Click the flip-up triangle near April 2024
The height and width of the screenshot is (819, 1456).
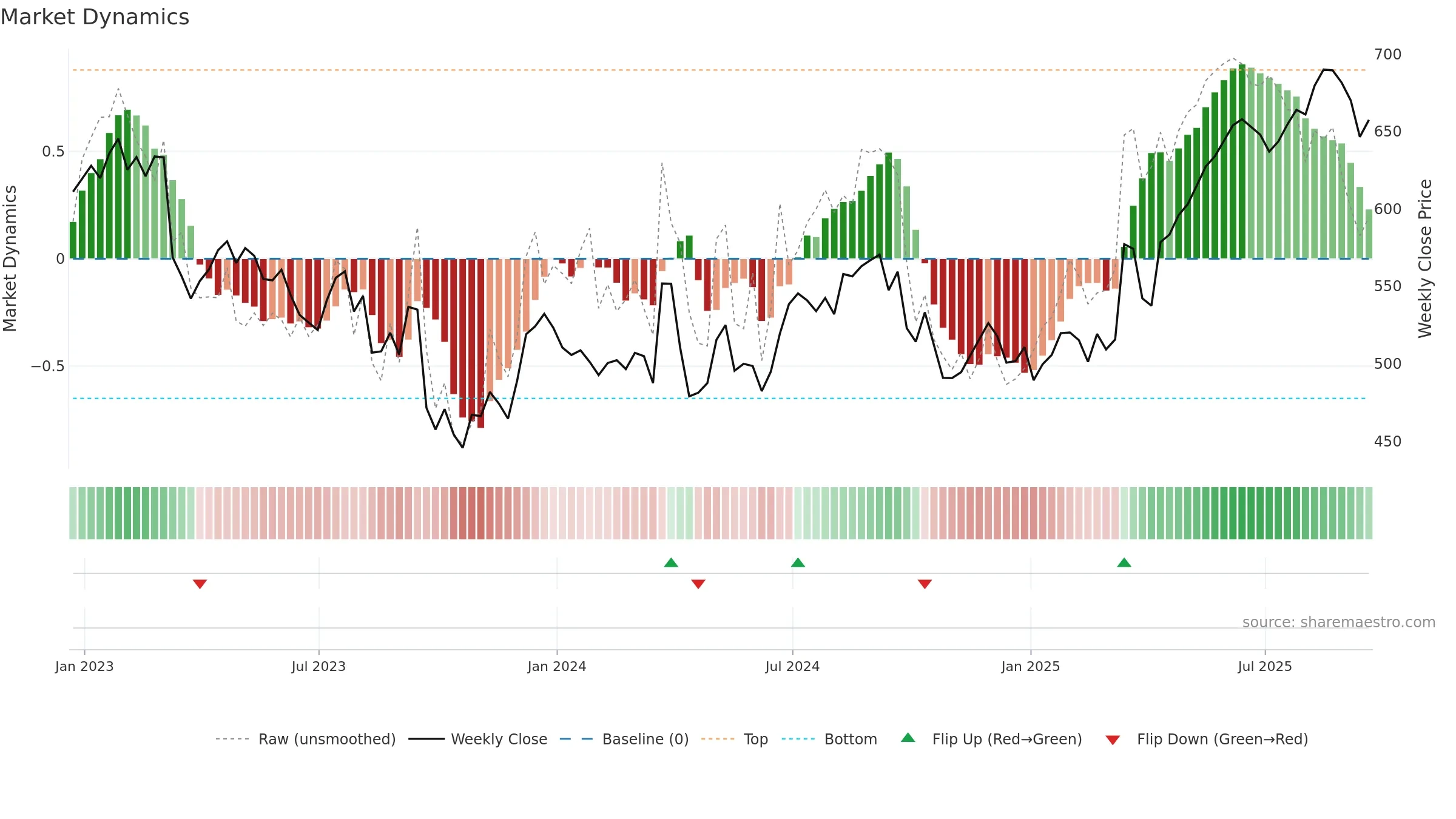(x=671, y=562)
